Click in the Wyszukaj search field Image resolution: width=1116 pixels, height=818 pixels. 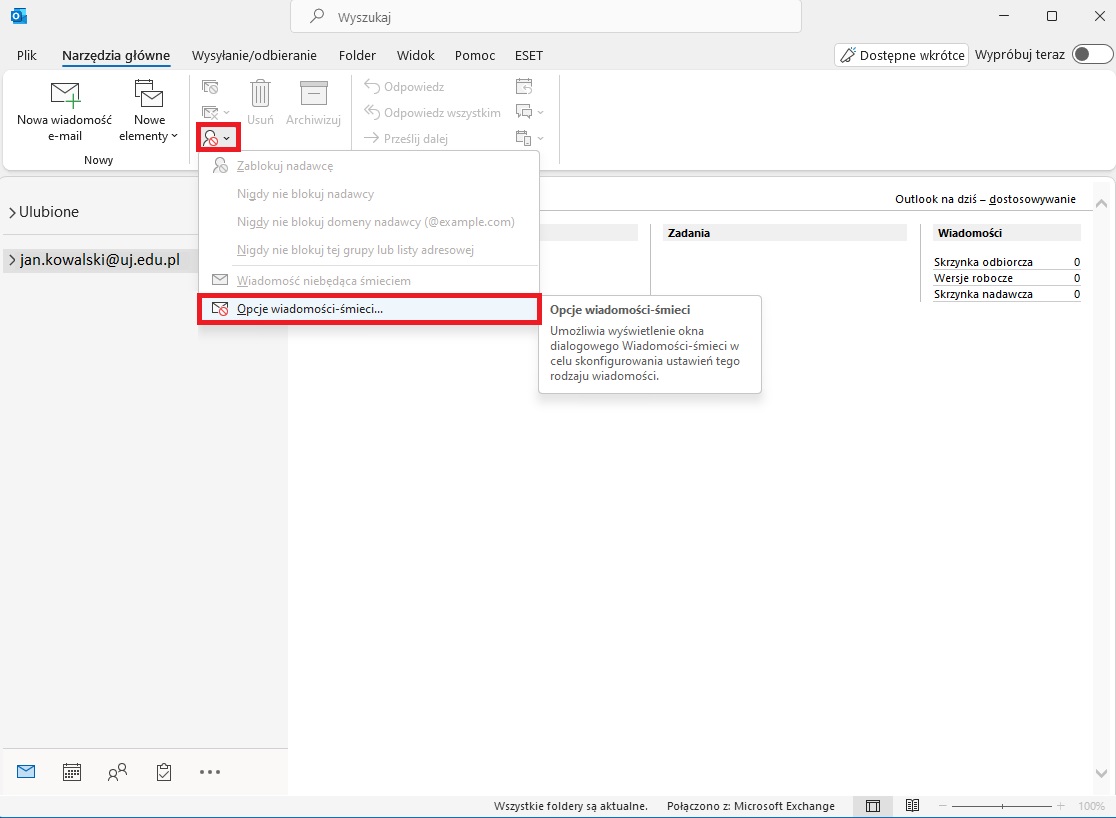[x=546, y=16]
